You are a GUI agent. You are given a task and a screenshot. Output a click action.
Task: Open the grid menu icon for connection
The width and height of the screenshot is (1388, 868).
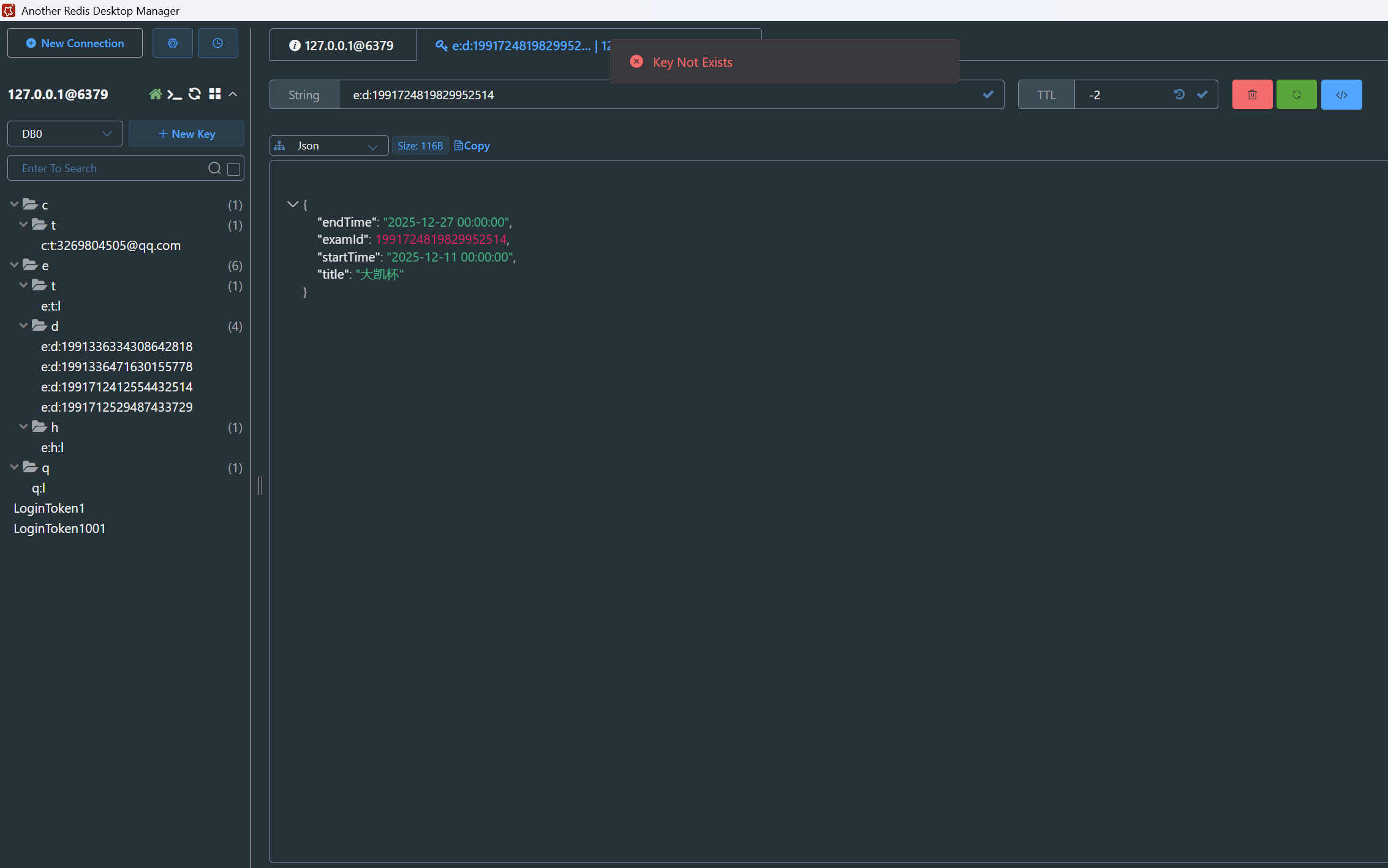click(x=214, y=94)
